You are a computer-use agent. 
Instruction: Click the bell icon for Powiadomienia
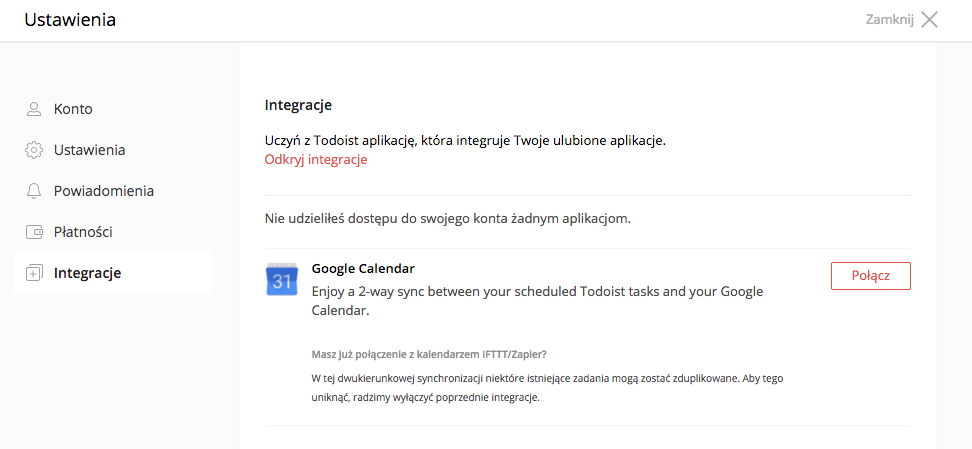tap(33, 191)
